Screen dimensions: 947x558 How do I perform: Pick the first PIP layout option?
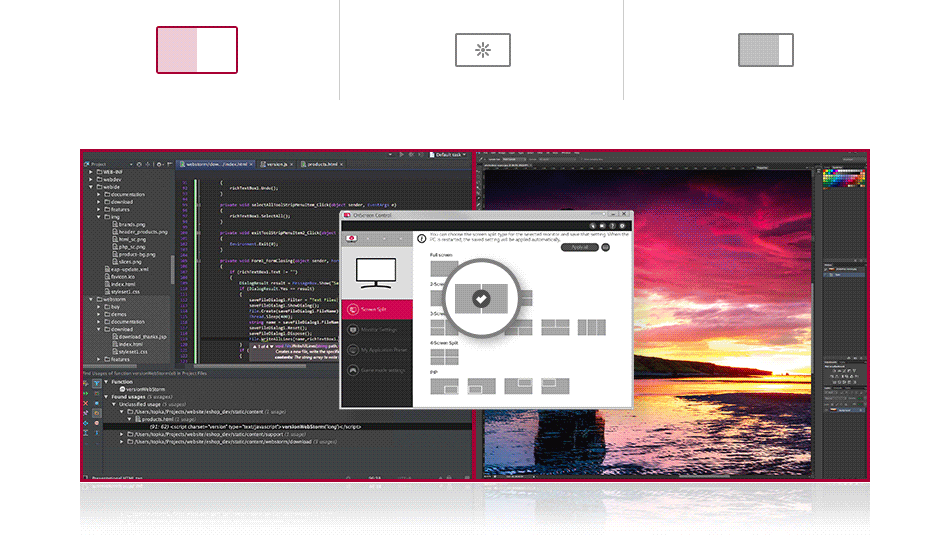click(446, 387)
